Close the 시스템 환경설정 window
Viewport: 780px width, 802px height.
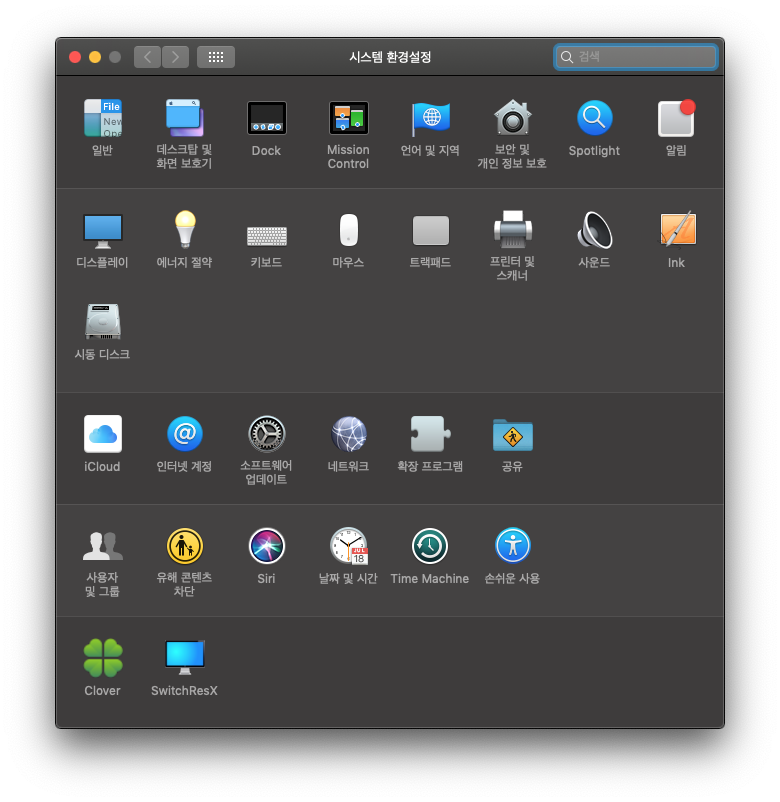[75, 57]
